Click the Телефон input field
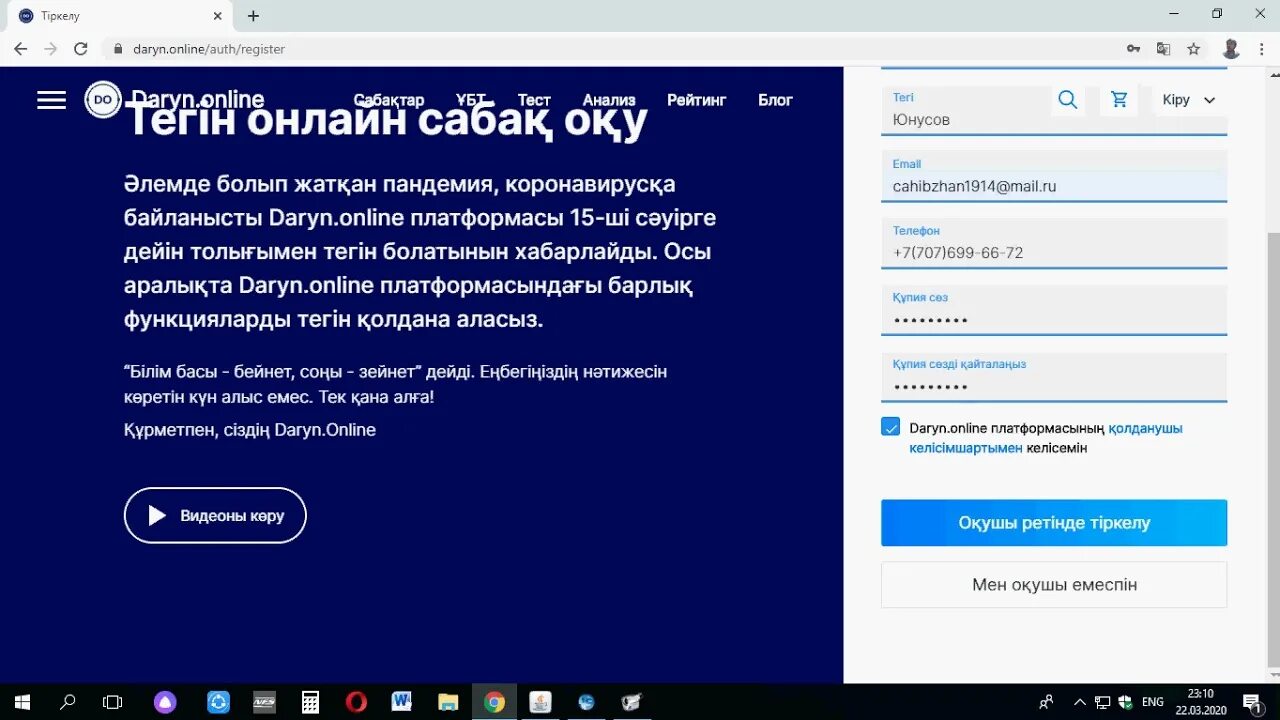 click(x=1054, y=243)
